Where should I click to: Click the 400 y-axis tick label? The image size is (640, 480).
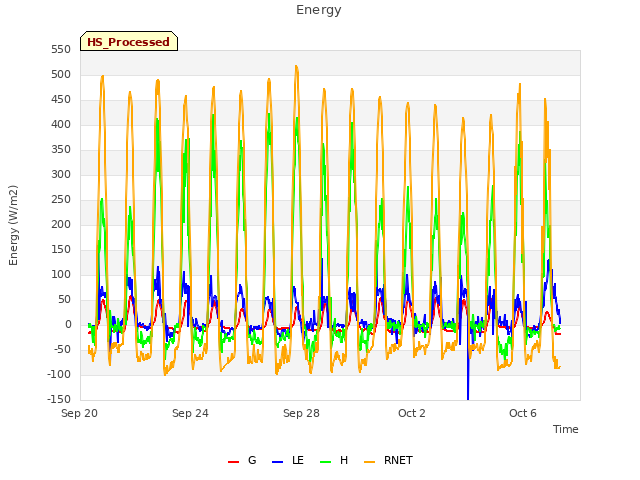(61, 124)
